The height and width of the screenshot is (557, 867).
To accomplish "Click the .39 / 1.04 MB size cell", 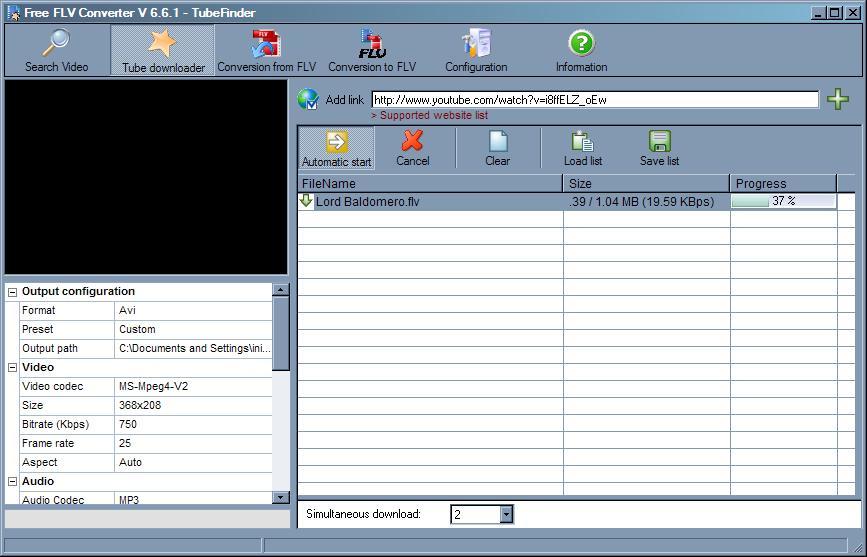I will point(646,201).
